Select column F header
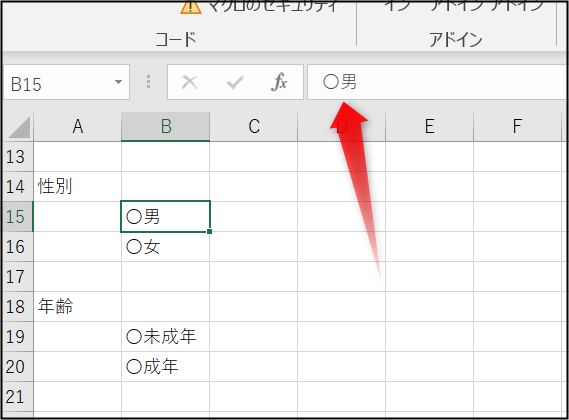This screenshot has width=569, height=420. click(x=517, y=127)
